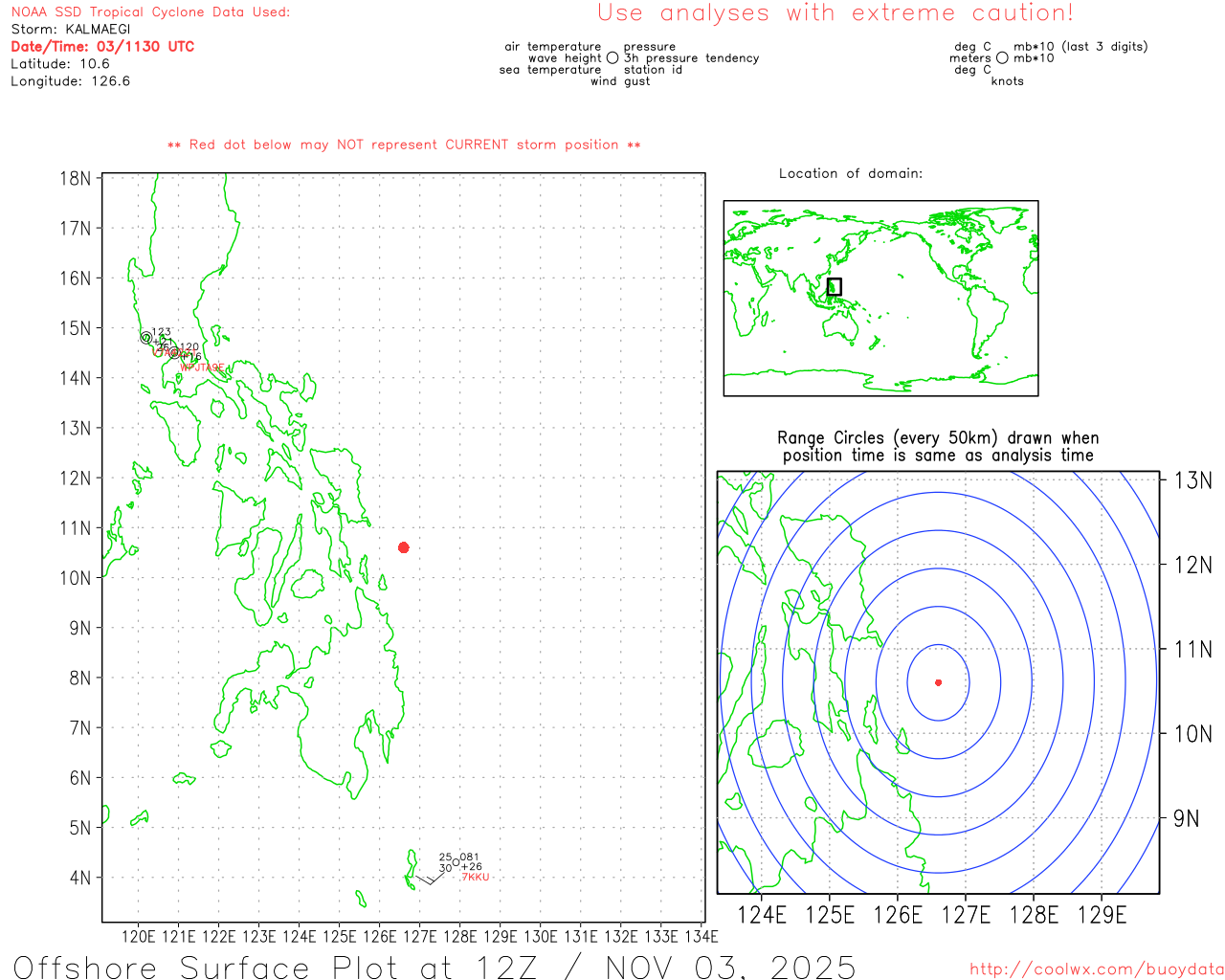Click the 'sea temperature' legend label
Image resolution: width=1225 pixels, height=980 pixels.
(550, 70)
